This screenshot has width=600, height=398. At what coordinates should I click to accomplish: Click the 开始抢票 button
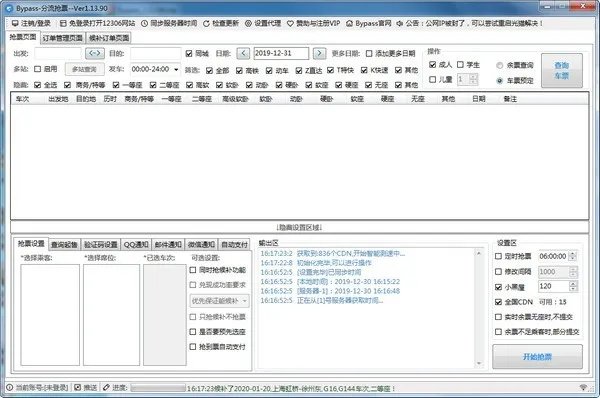pyautogui.click(x=537, y=357)
